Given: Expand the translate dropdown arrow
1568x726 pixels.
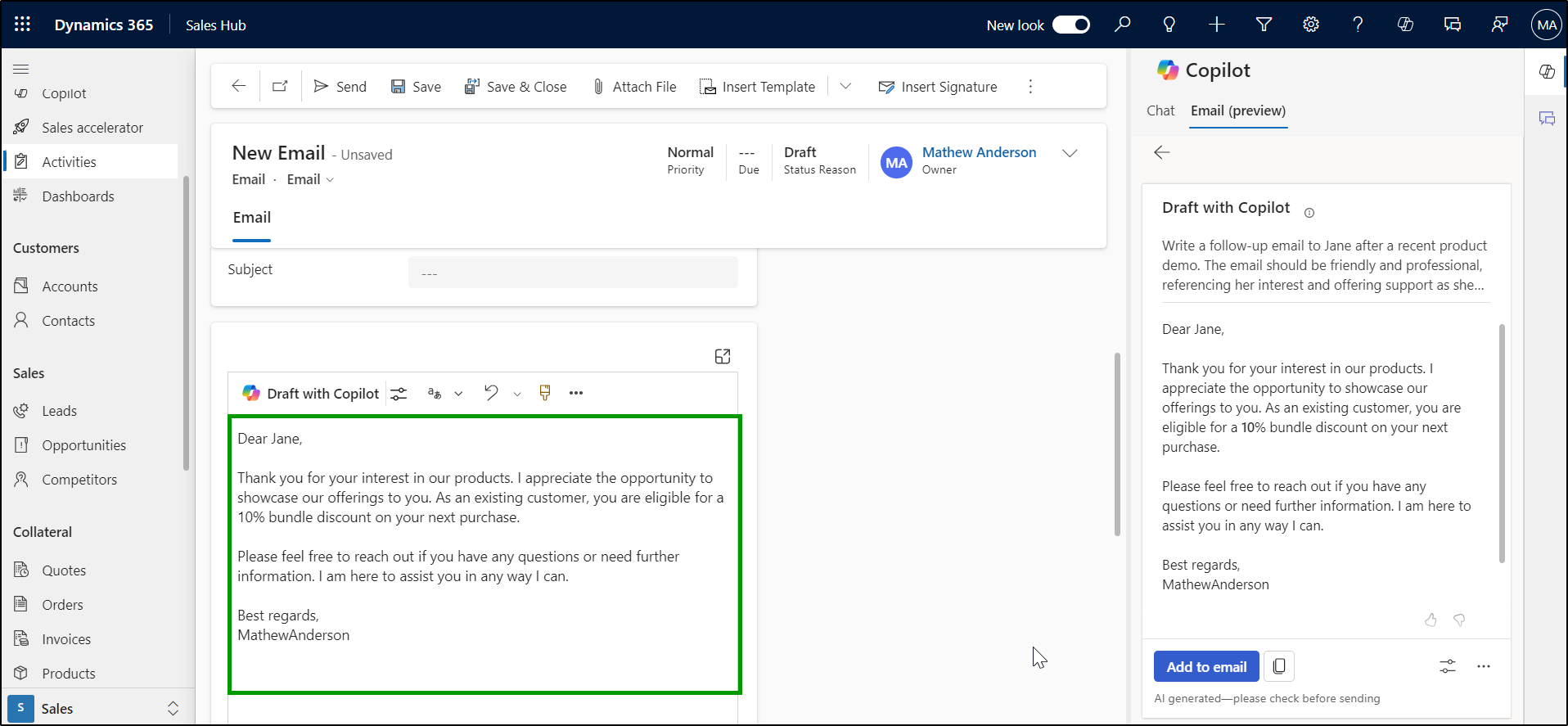Looking at the screenshot, I should [458, 394].
